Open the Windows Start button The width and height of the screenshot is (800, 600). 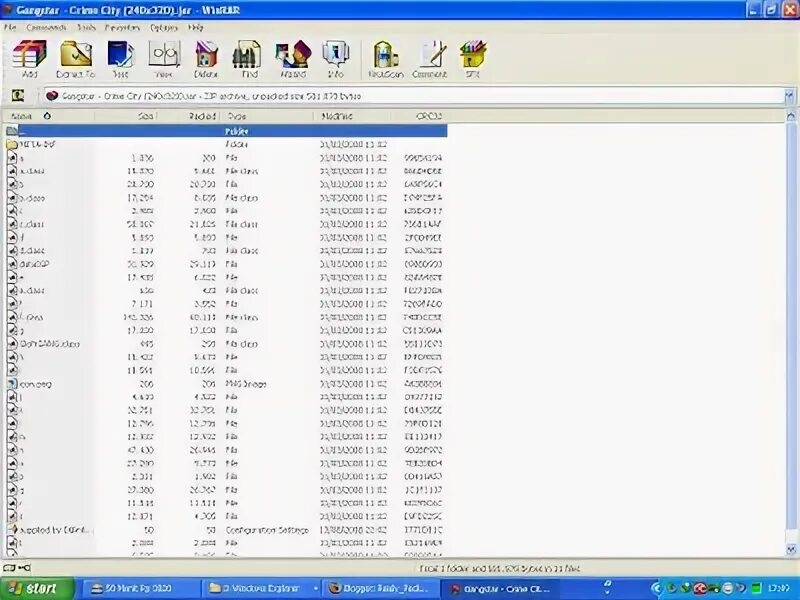coord(37,589)
